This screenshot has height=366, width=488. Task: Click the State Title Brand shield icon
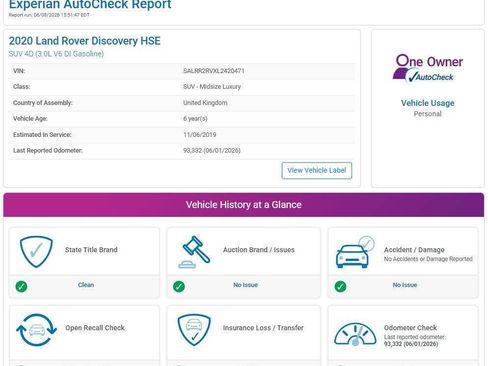(36, 252)
